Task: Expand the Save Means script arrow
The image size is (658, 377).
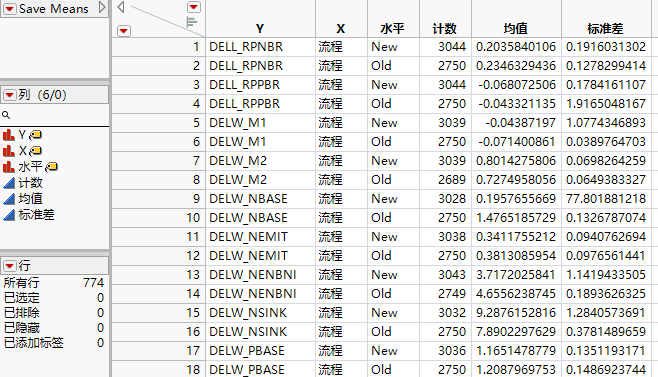Action: click(102, 8)
